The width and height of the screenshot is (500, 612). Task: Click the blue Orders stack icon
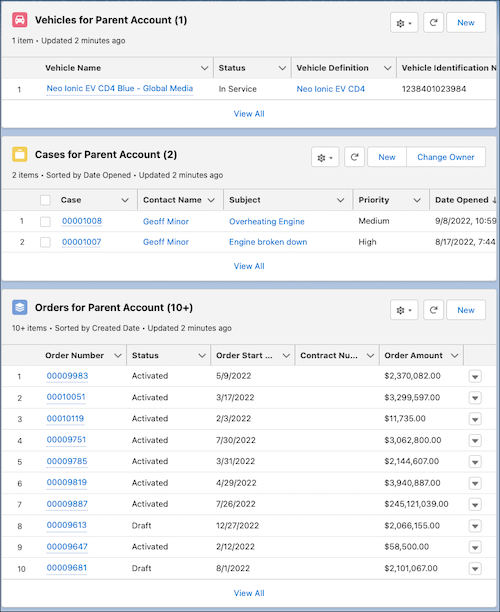20,307
